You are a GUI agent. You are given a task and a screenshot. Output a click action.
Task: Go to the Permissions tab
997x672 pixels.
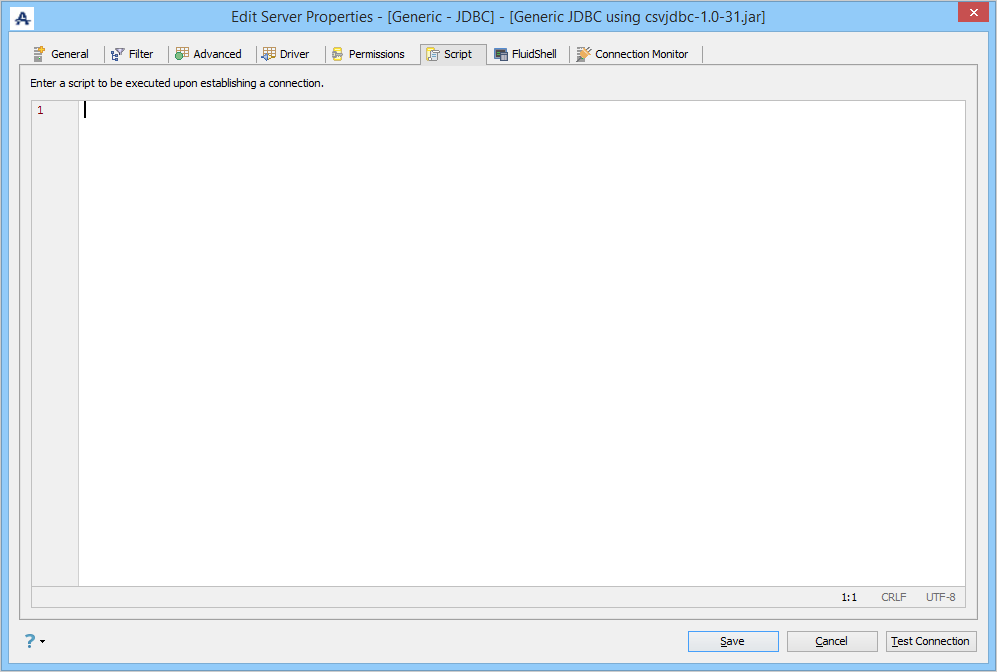368,54
